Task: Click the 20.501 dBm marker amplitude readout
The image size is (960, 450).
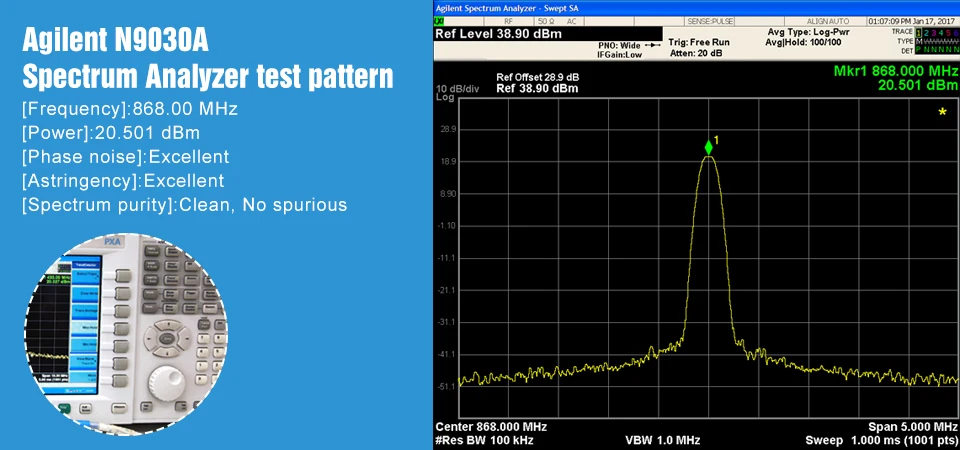Action: point(918,85)
